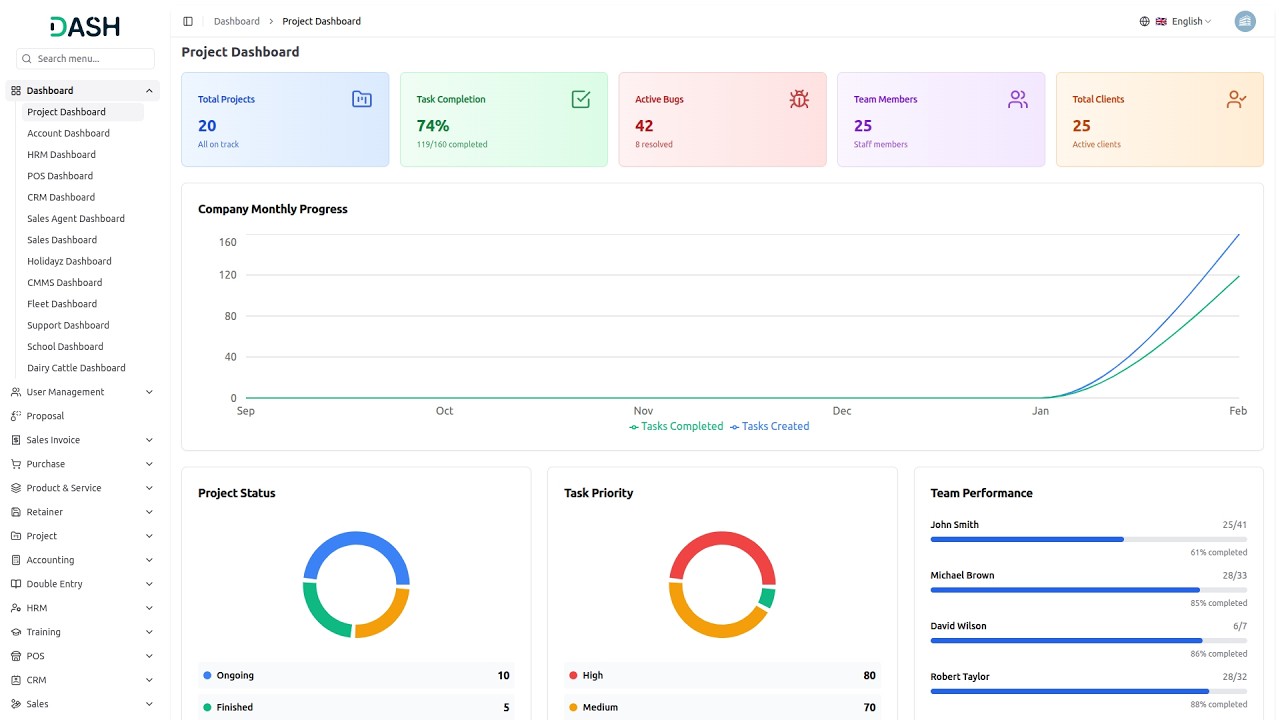Click the Purchase cart icon

pos(16,464)
